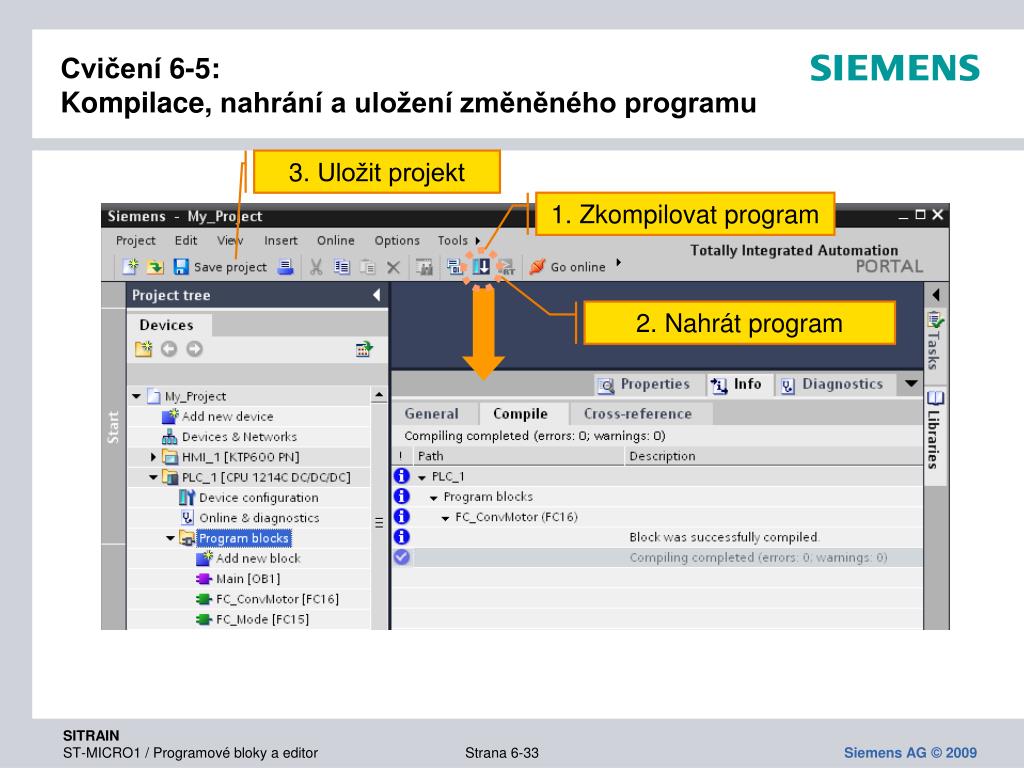Screen dimensions: 1024x768
Task: Click the Go online text button
Action: point(578,266)
